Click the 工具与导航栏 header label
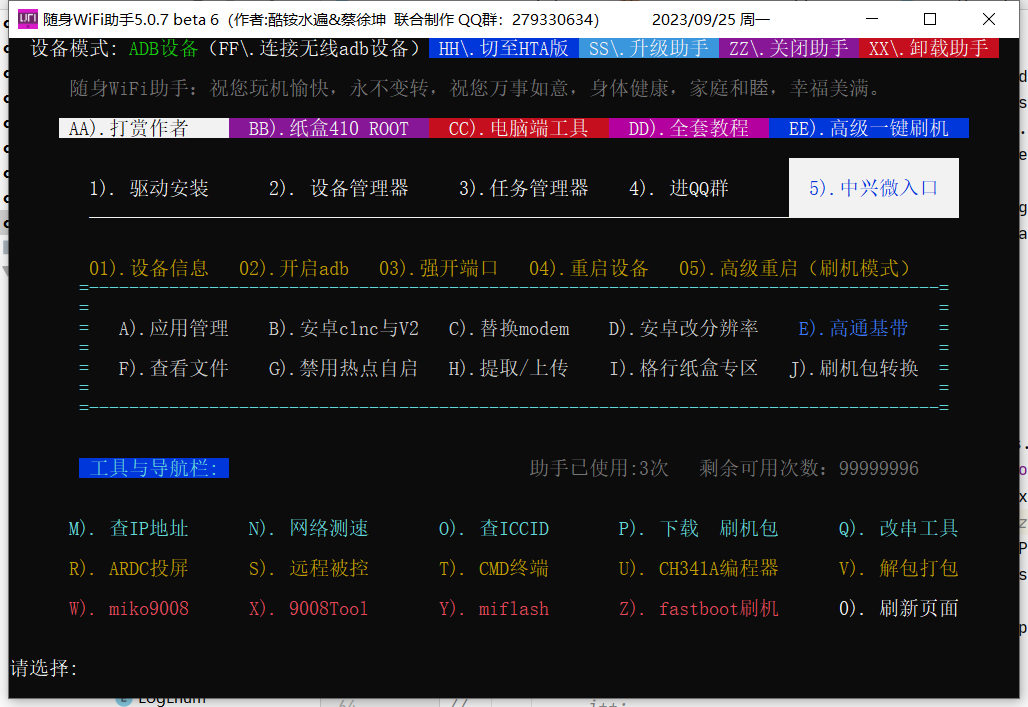The height and width of the screenshot is (707, 1028). click(x=154, y=468)
